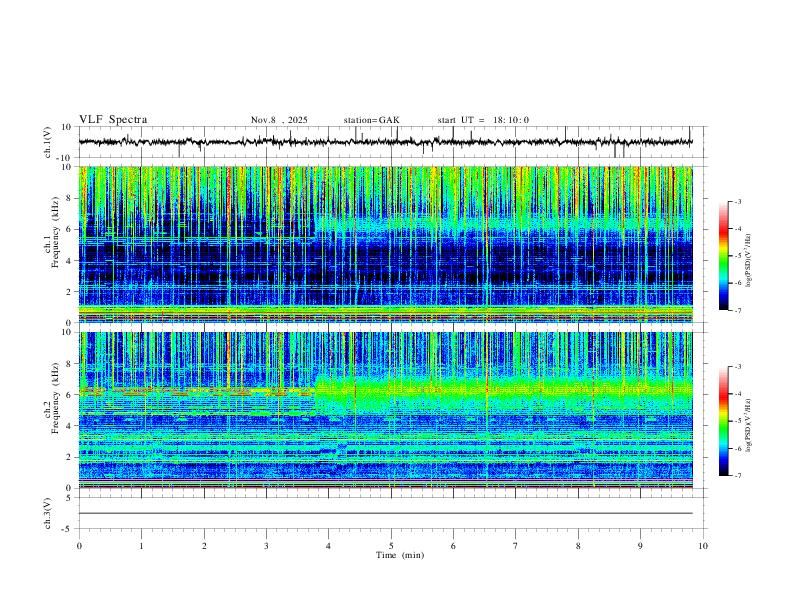
Task: Click the 'VLF Spectra' title text
Action: coord(113,120)
